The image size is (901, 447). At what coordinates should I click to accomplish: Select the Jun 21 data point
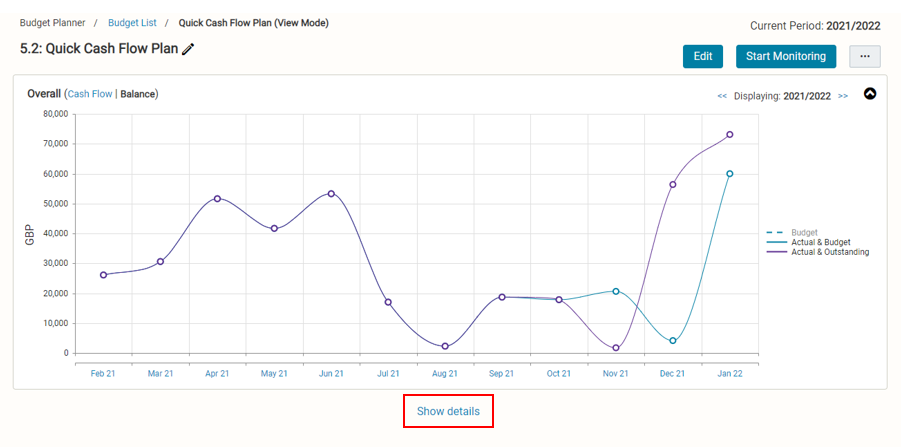pyautogui.click(x=331, y=194)
